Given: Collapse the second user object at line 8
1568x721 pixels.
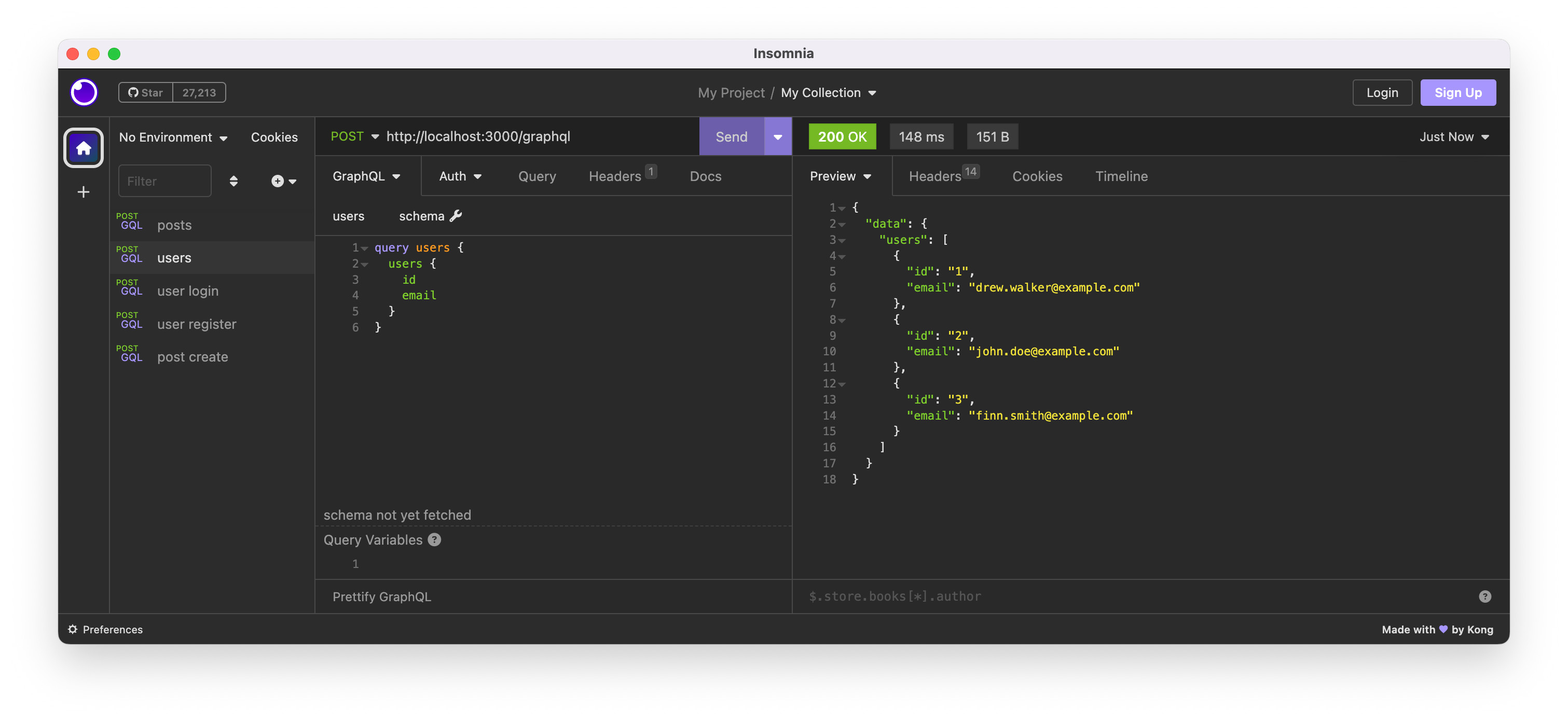Looking at the screenshot, I should click(842, 320).
